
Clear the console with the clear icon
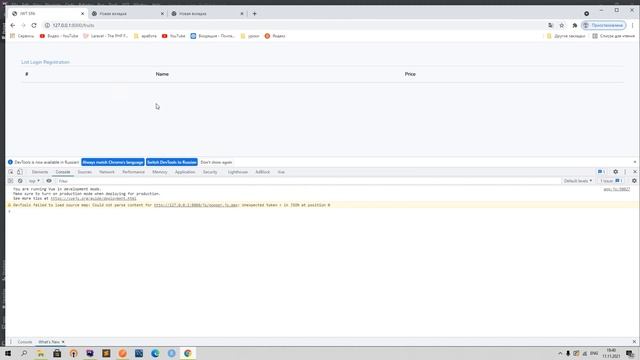(x=20, y=181)
